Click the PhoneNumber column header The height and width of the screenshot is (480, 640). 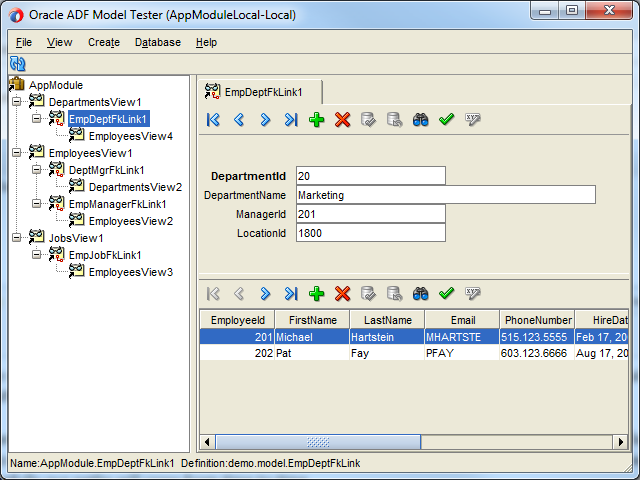538,320
